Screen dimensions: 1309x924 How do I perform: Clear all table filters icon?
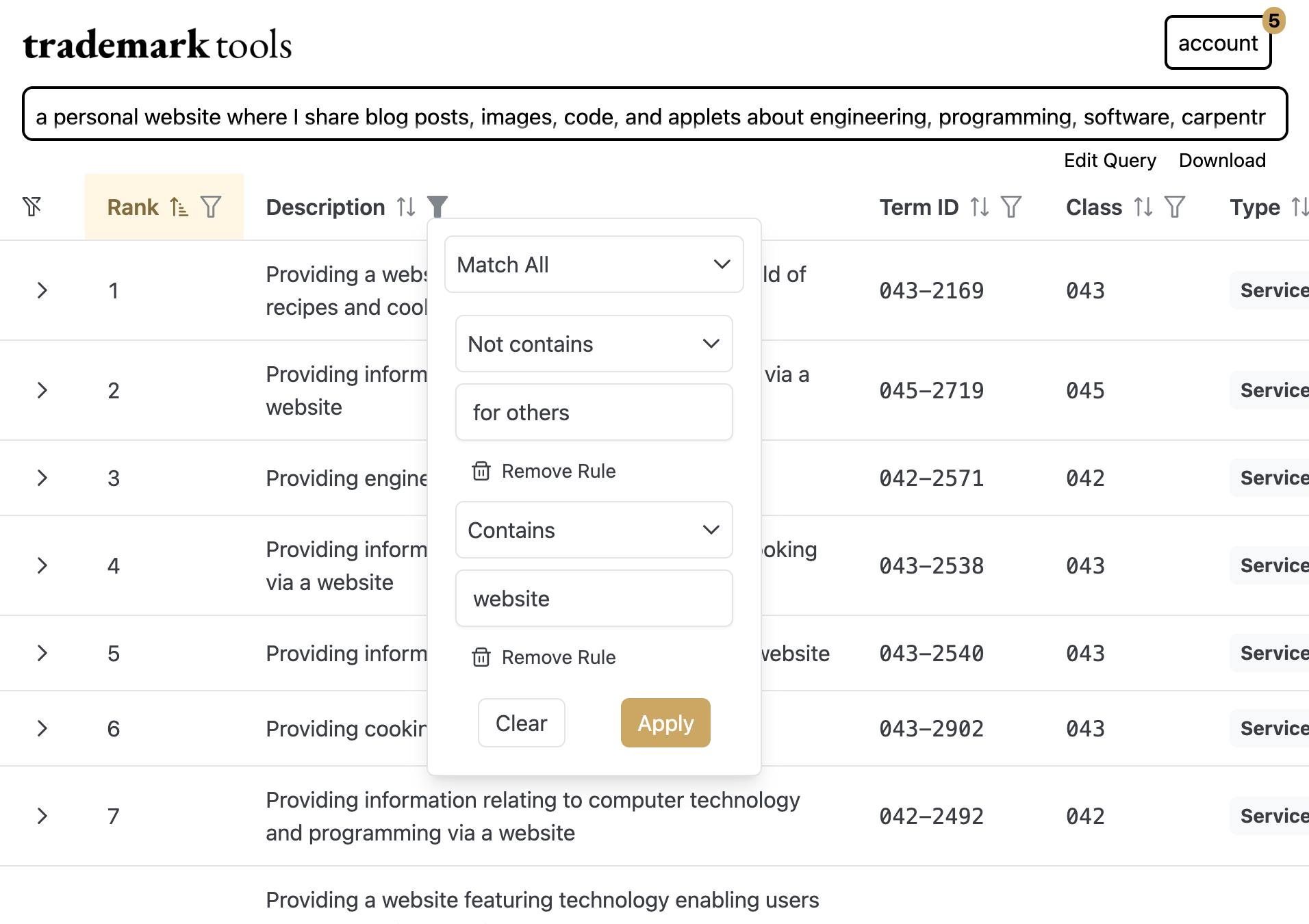coord(32,206)
